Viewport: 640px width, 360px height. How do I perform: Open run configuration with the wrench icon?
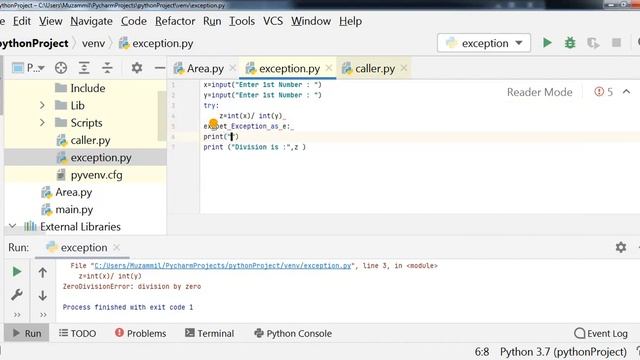tap(17, 295)
